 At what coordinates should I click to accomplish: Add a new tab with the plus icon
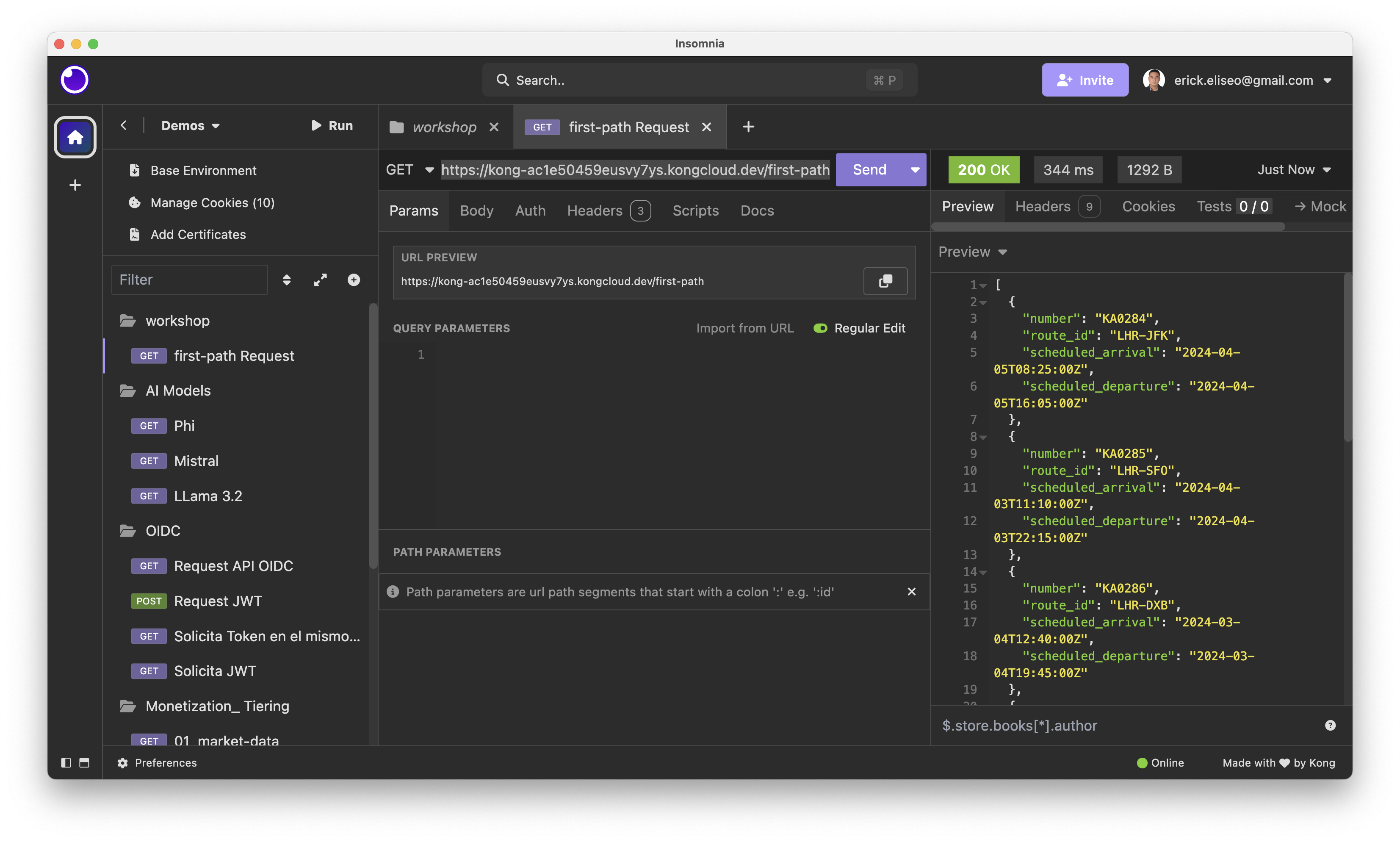(x=748, y=127)
